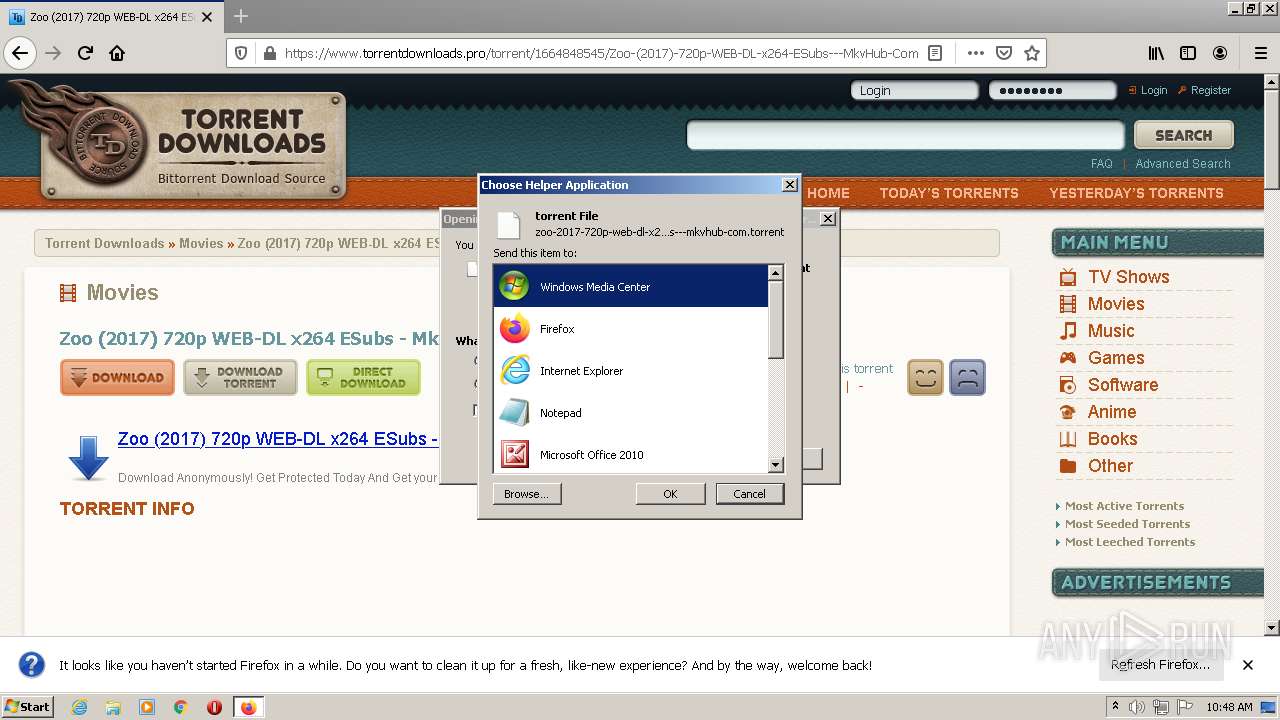The height and width of the screenshot is (720, 1280).
Task: Rate torrent with the happy face icon
Action: coord(925,378)
